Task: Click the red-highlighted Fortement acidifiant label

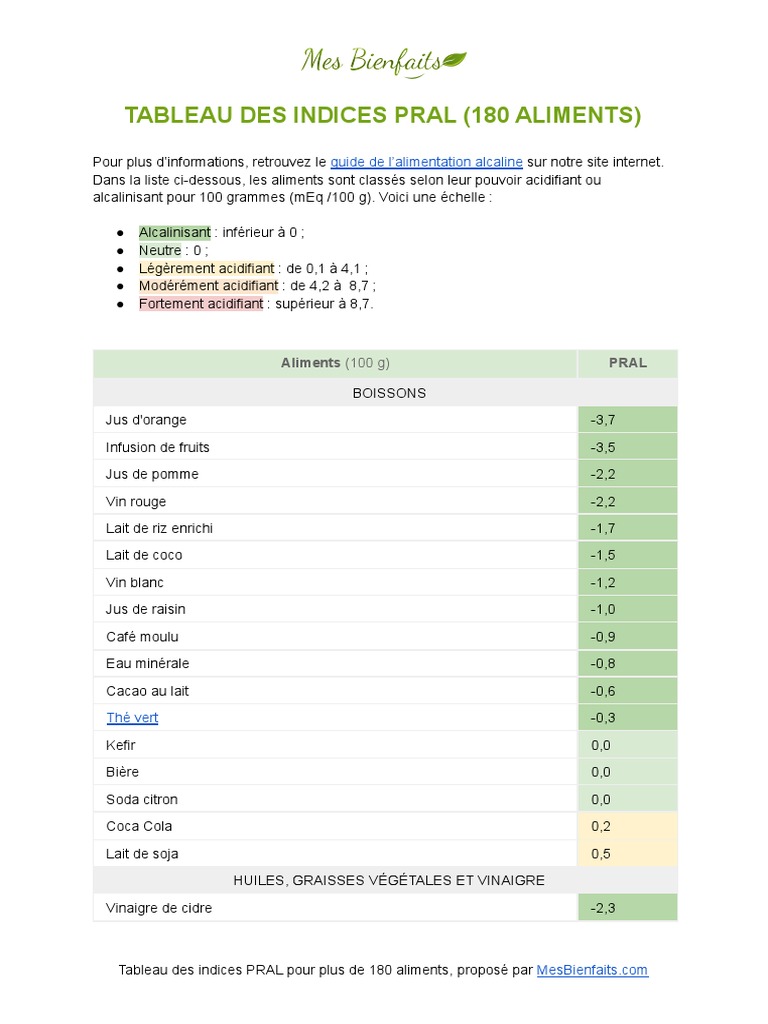Action: tap(201, 304)
